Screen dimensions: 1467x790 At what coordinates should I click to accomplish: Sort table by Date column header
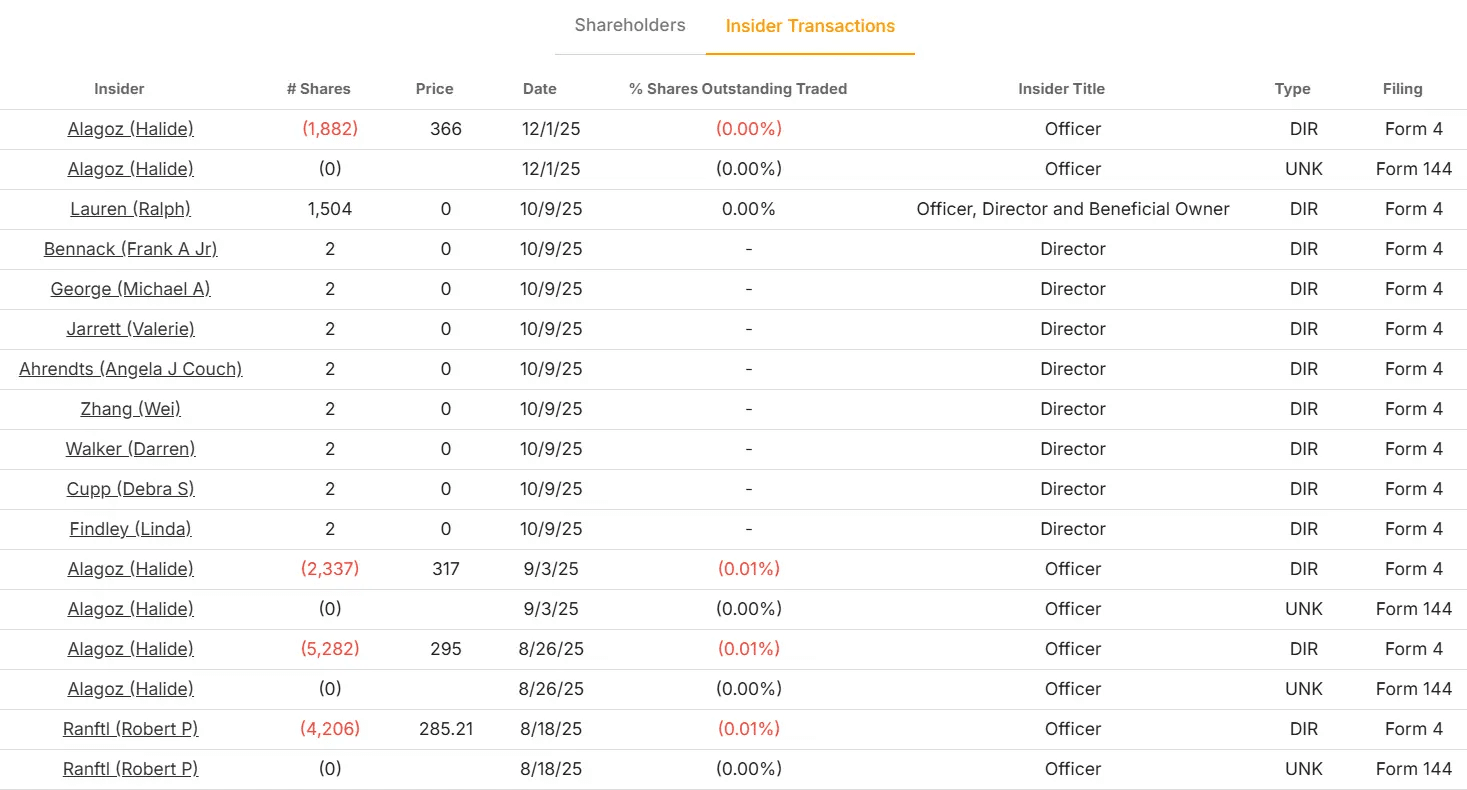point(540,89)
